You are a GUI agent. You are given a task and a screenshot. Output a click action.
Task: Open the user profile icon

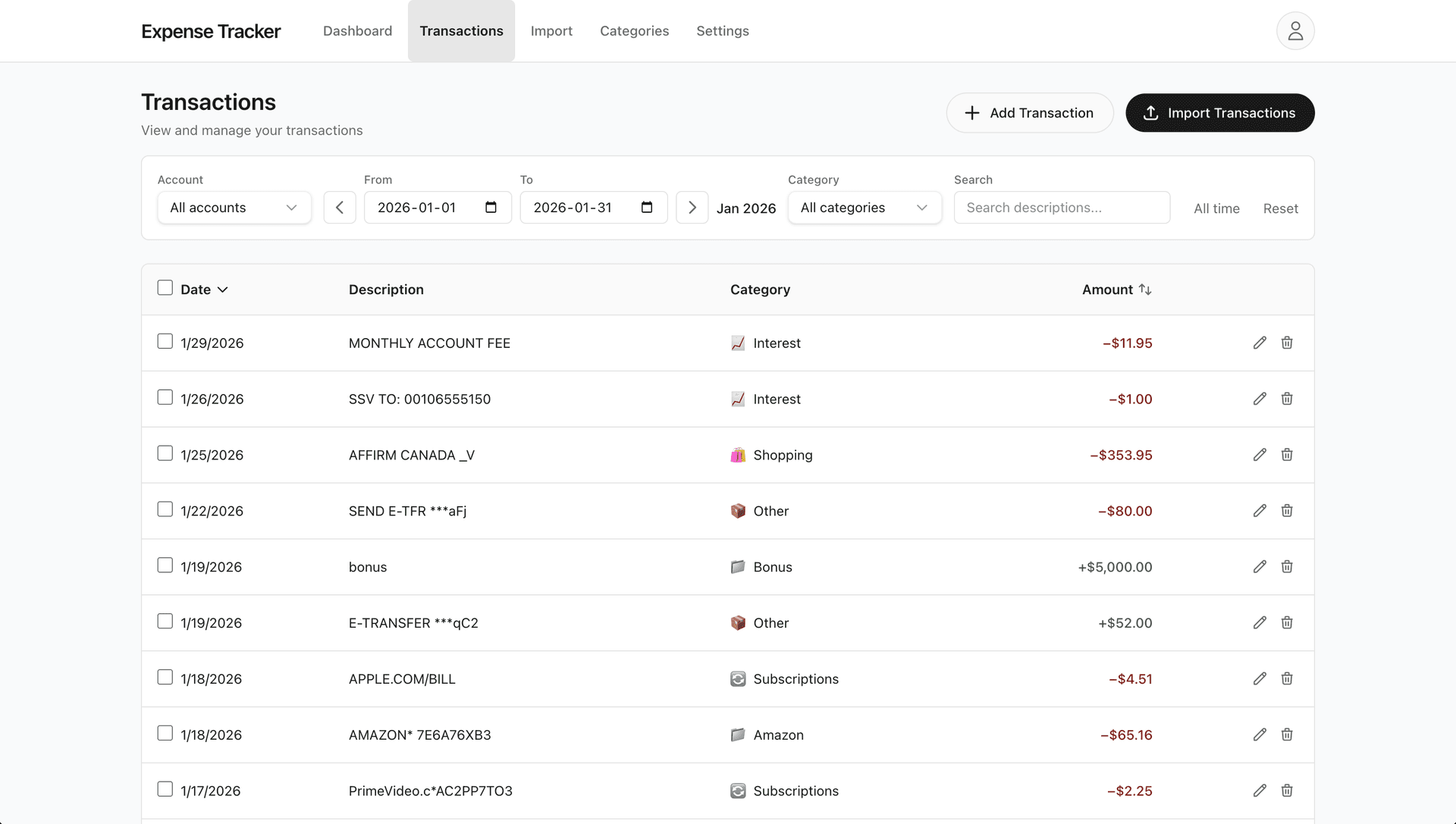(1295, 30)
